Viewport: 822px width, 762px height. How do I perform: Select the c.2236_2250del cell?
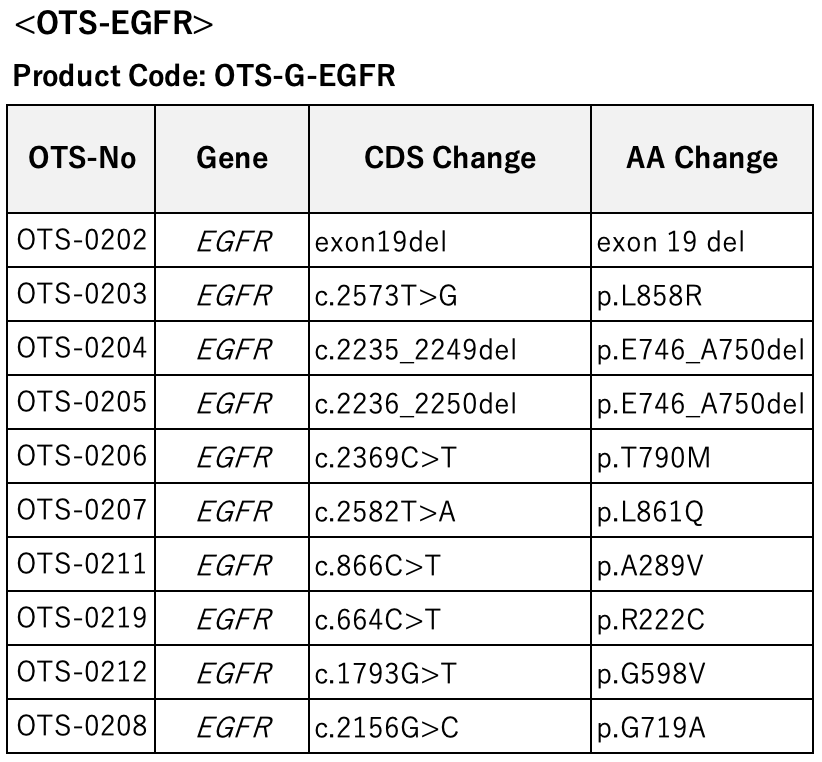(x=450, y=403)
